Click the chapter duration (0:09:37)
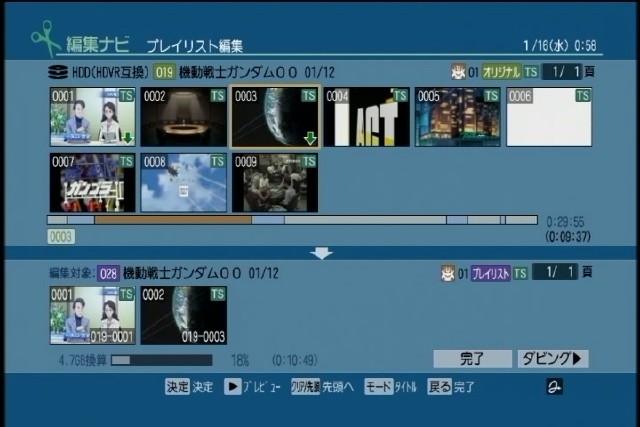 pyautogui.click(x=568, y=236)
